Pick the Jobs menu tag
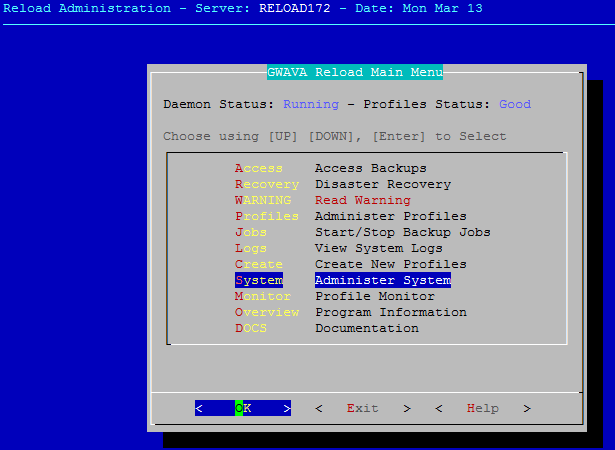 coord(251,232)
